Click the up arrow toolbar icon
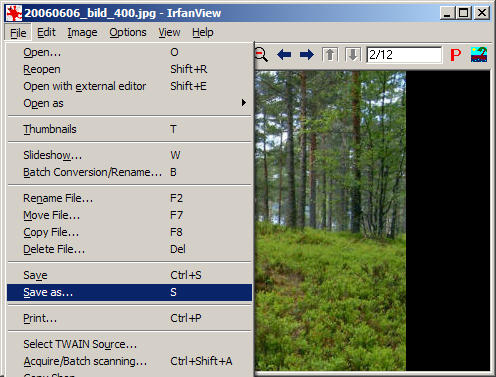This screenshot has width=496, height=377. tap(330, 55)
